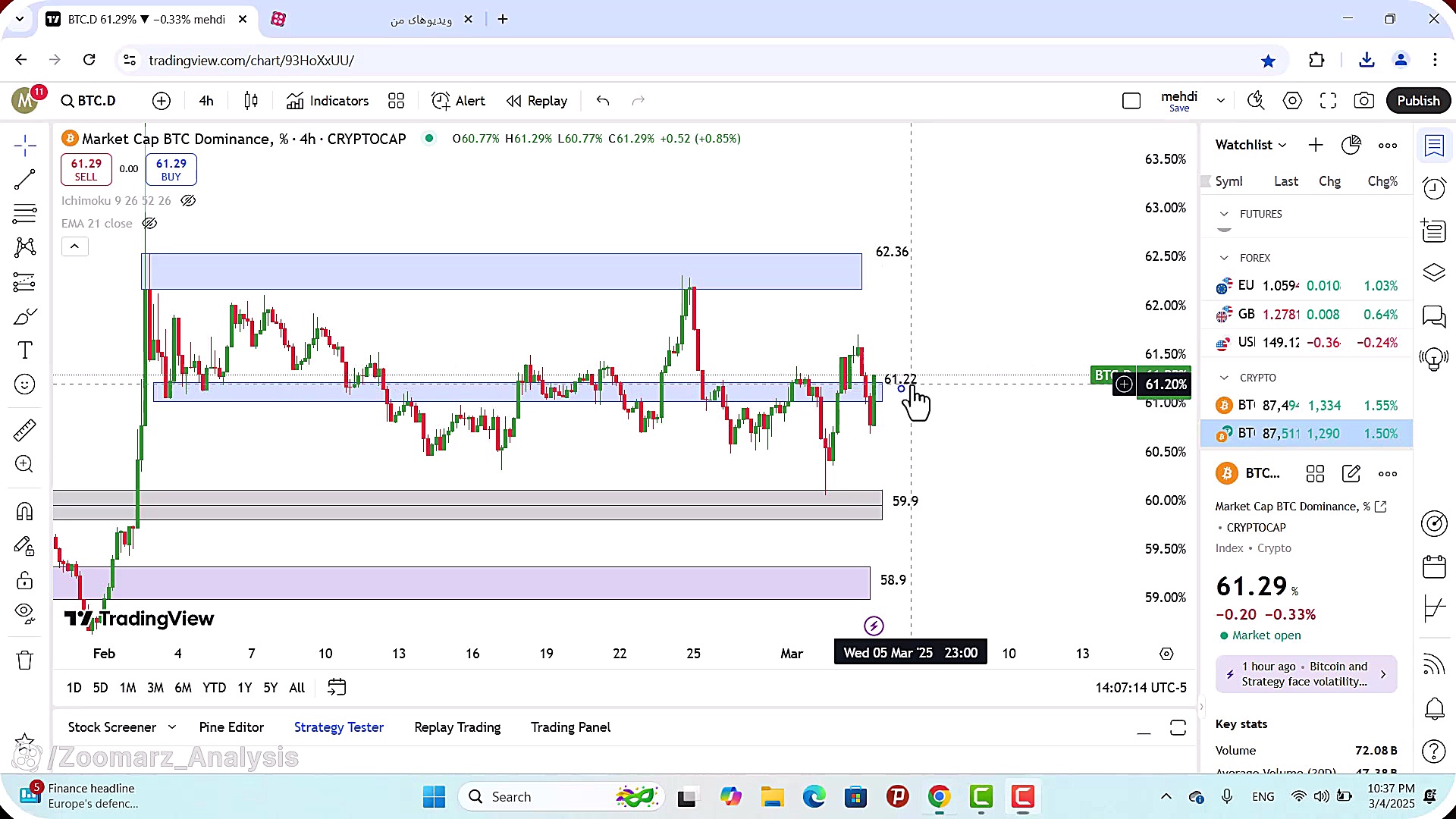Open the Bitcoin news headline
The width and height of the screenshot is (1456, 819).
point(1306,674)
